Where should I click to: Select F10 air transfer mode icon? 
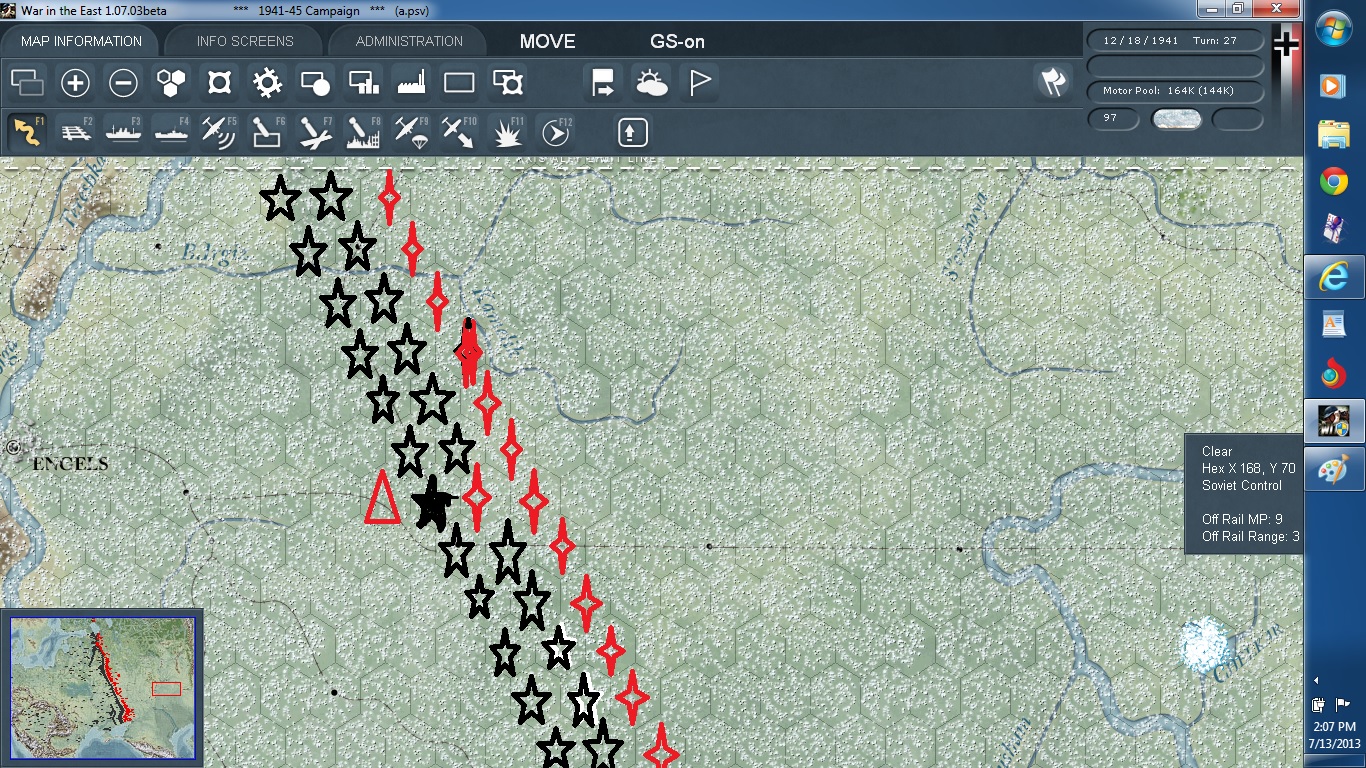coord(459,132)
